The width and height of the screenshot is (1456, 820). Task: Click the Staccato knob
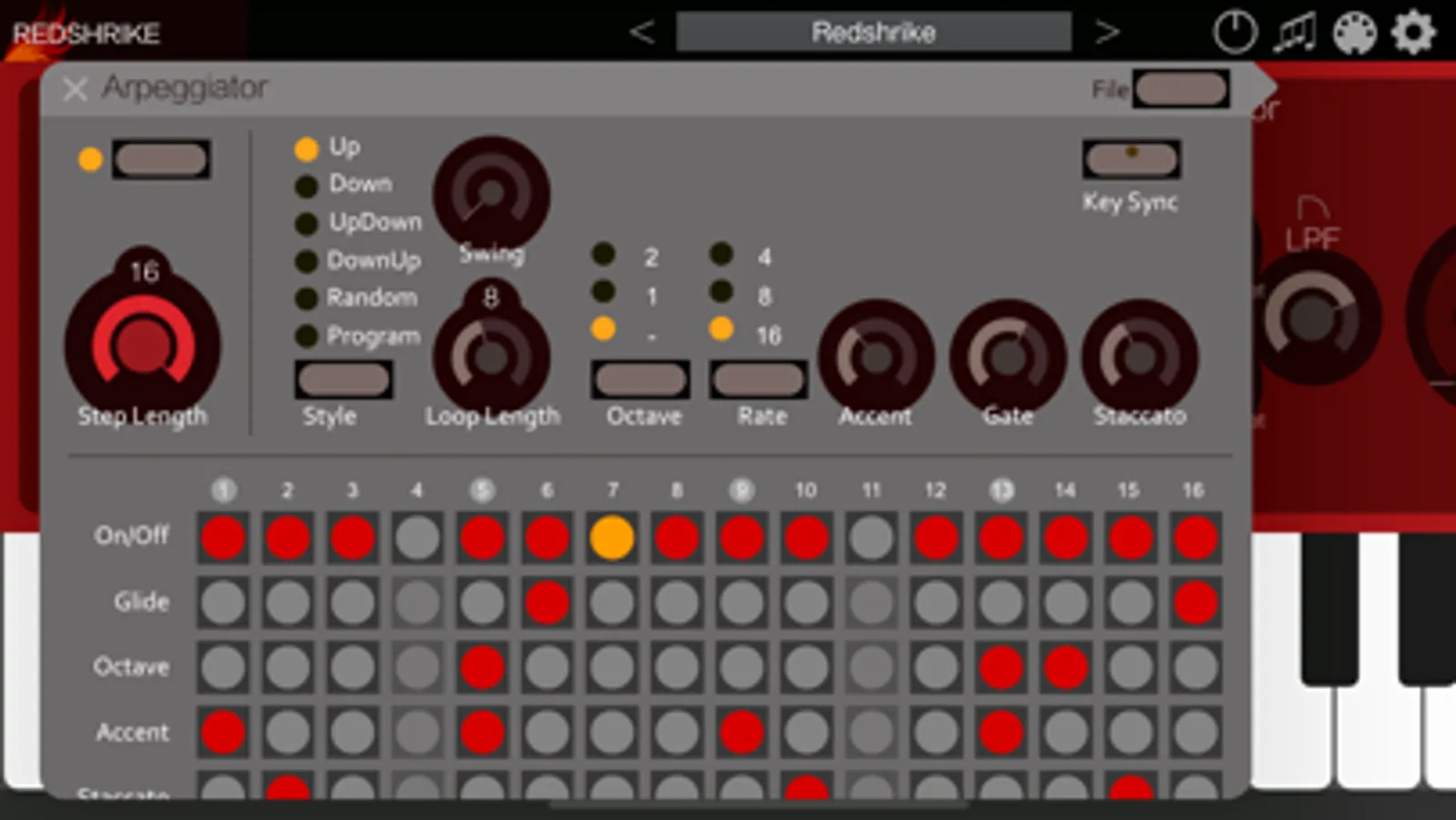tap(1139, 357)
